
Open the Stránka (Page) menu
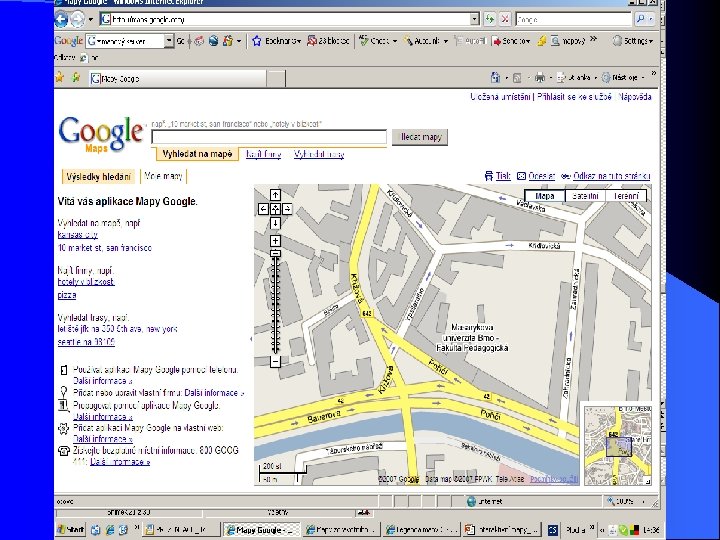[575, 78]
